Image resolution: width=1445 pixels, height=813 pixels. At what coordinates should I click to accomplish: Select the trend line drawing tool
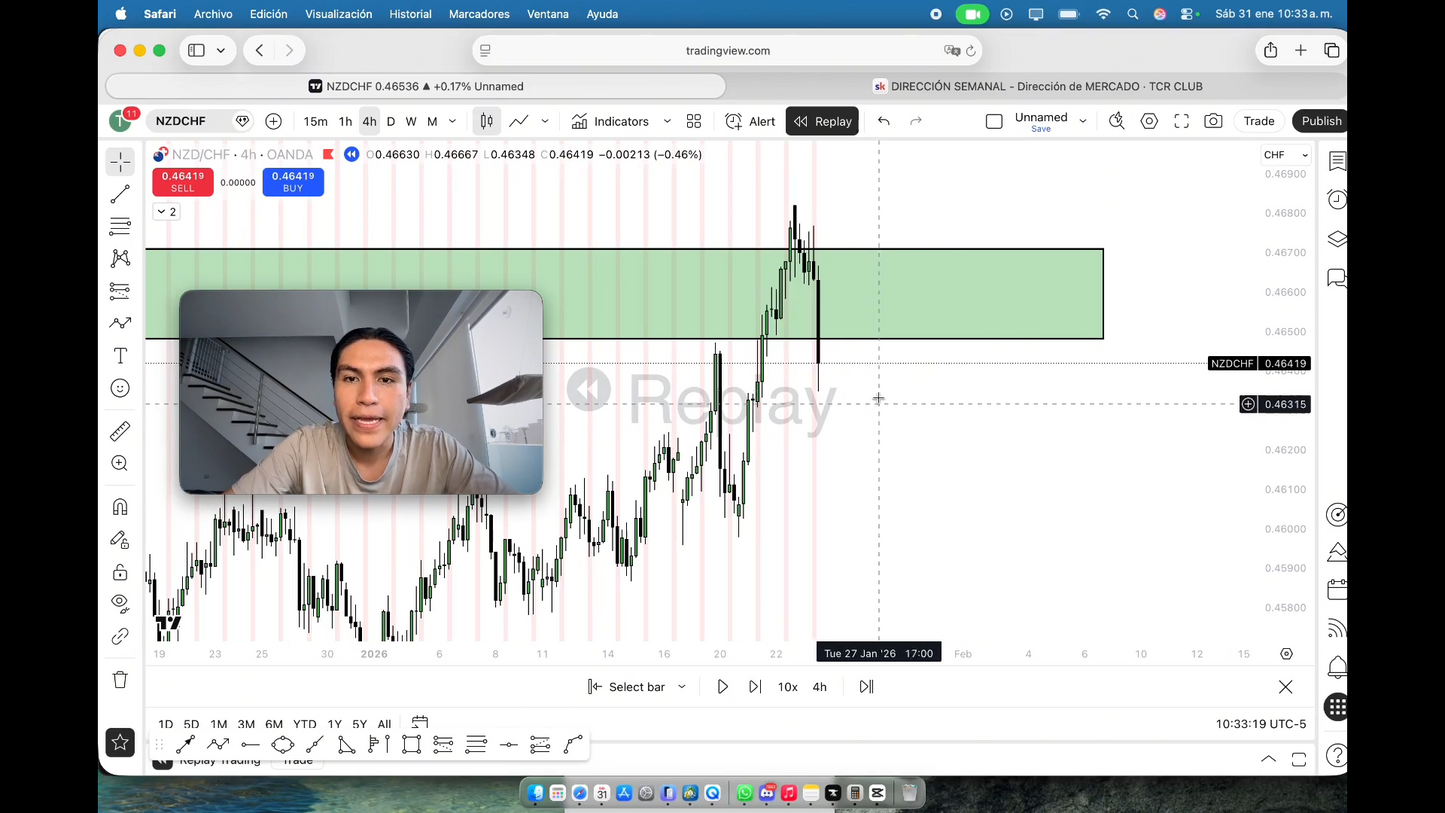click(120, 193)
